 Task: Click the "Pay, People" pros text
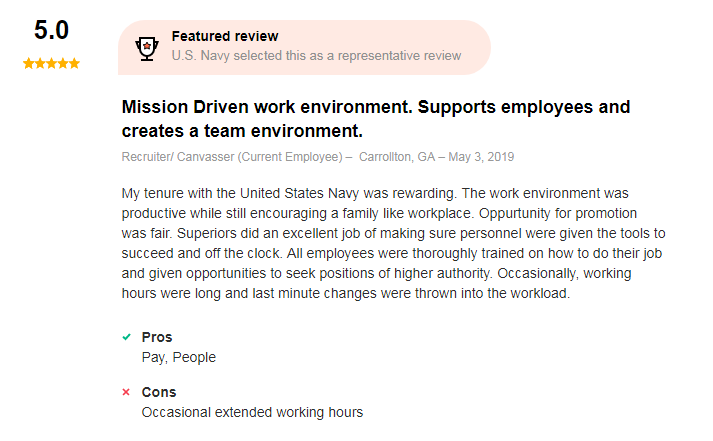tap(179, 357)
